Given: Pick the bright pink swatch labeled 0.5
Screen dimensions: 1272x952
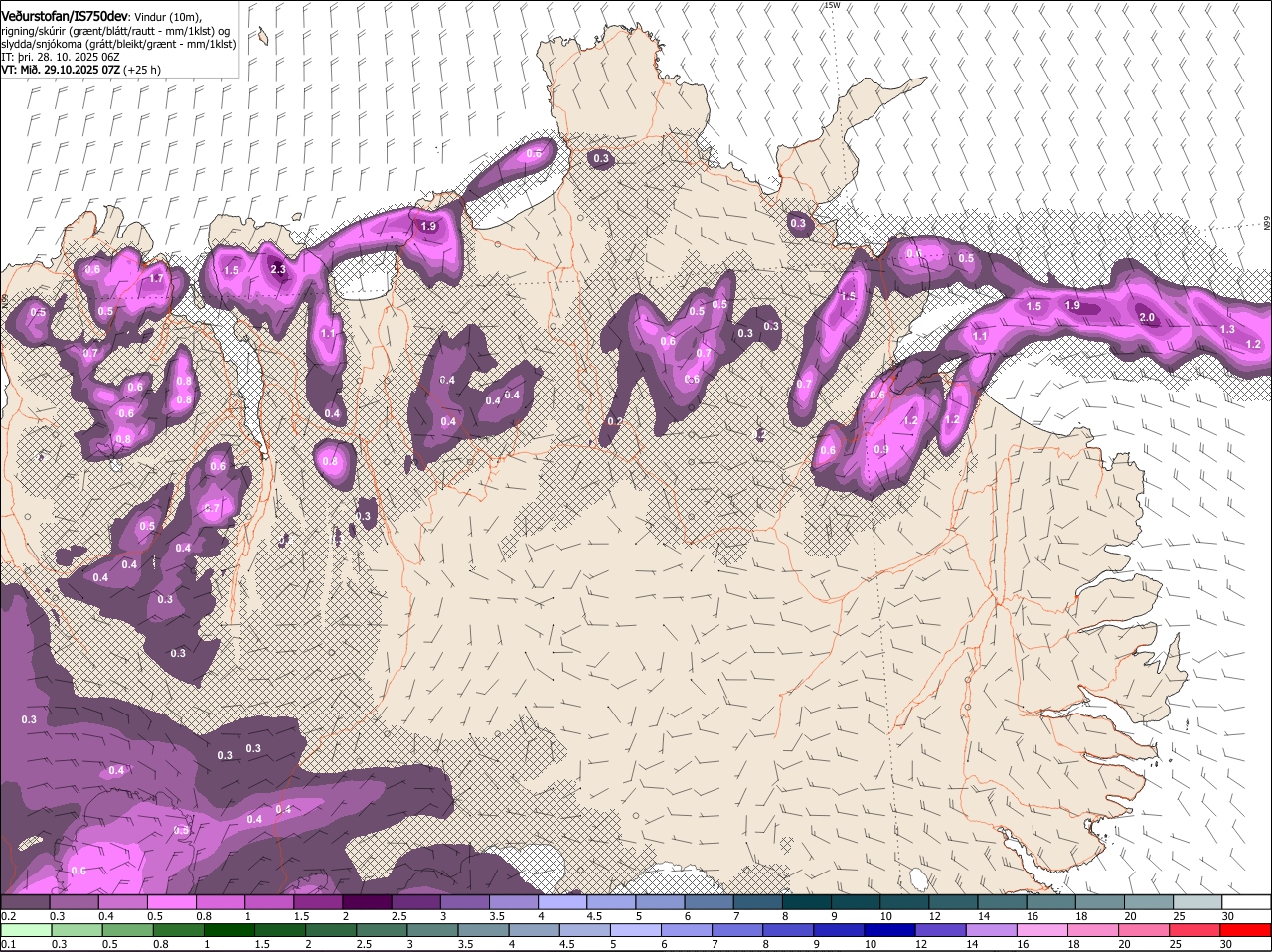Looking at the screenshot, I should [x=171, y=901].
